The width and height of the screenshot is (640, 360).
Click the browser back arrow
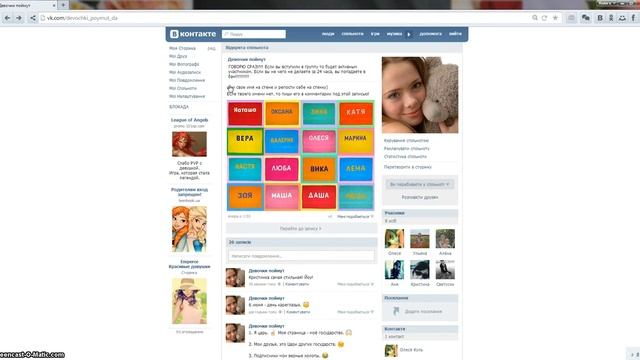point(7,18)
